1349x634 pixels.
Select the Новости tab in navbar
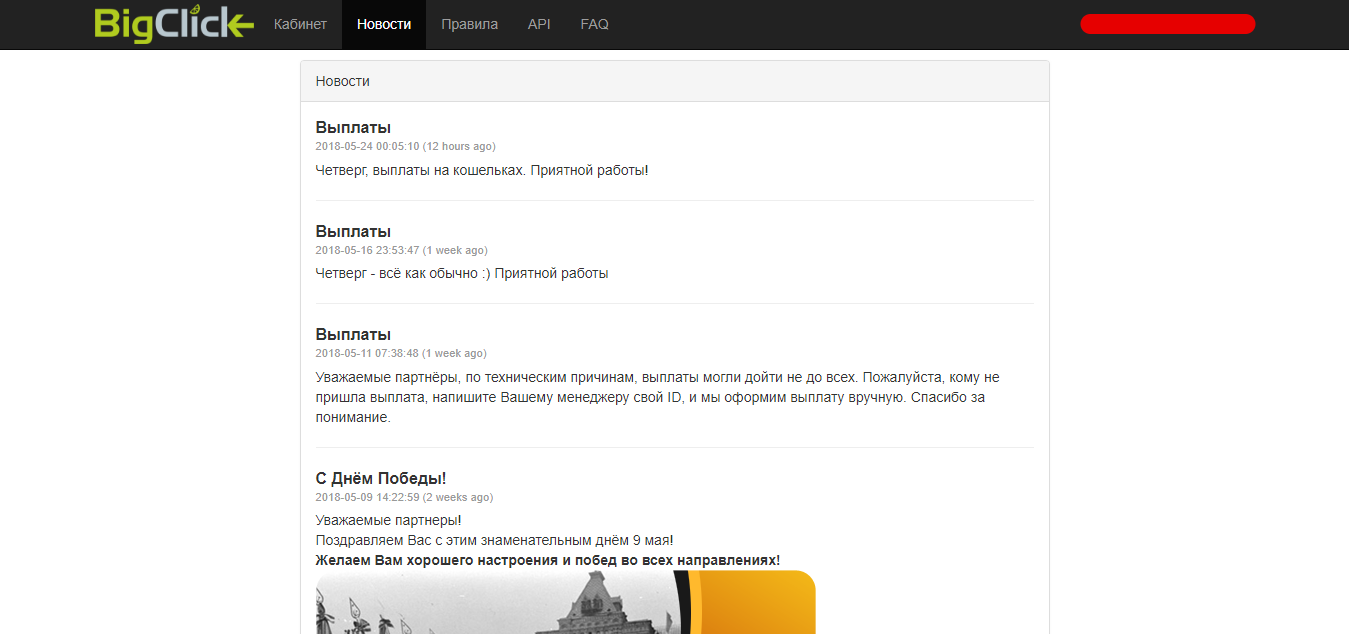(384, 24)
